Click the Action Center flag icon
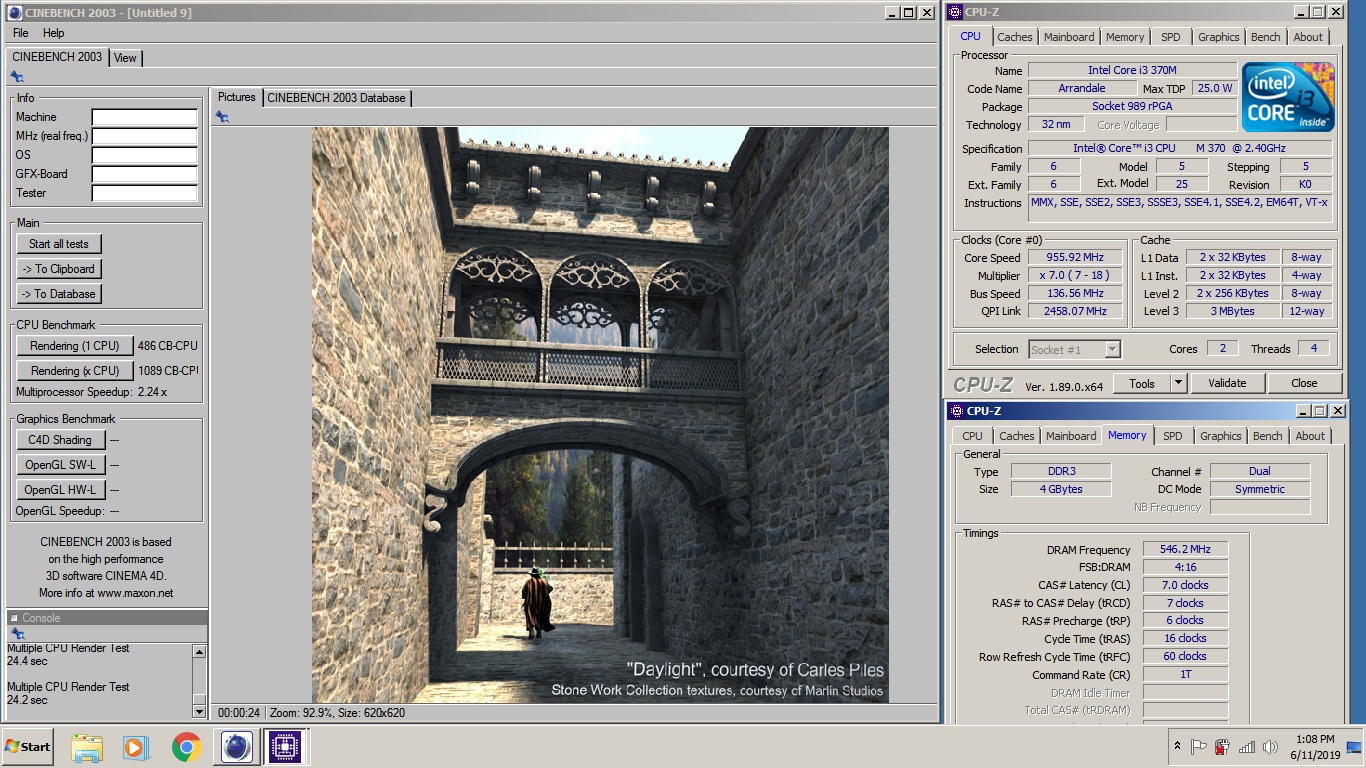This screenshot has height=768, width=1366. (x=1199, y=747)
